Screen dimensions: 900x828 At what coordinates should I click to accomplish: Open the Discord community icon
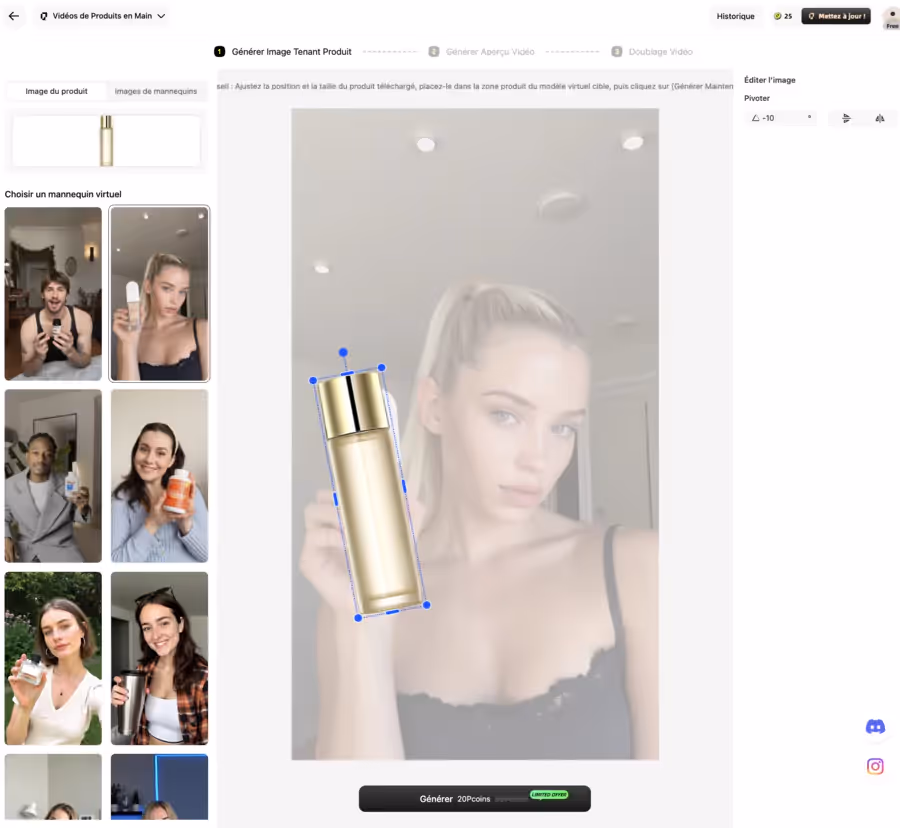(875, 728)
